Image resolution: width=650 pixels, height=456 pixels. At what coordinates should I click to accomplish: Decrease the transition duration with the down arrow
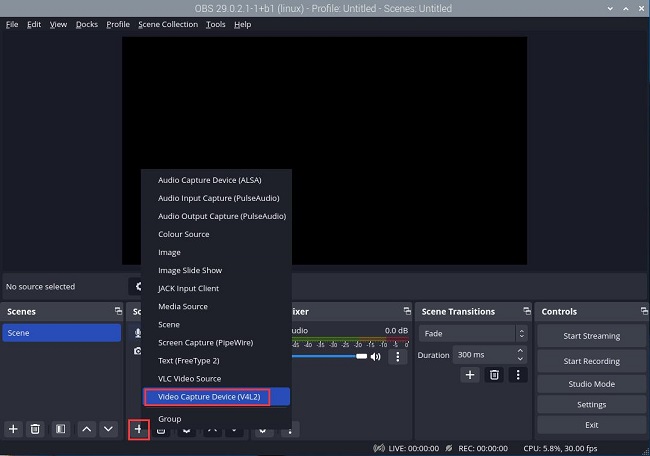click(x=520, y=359)
